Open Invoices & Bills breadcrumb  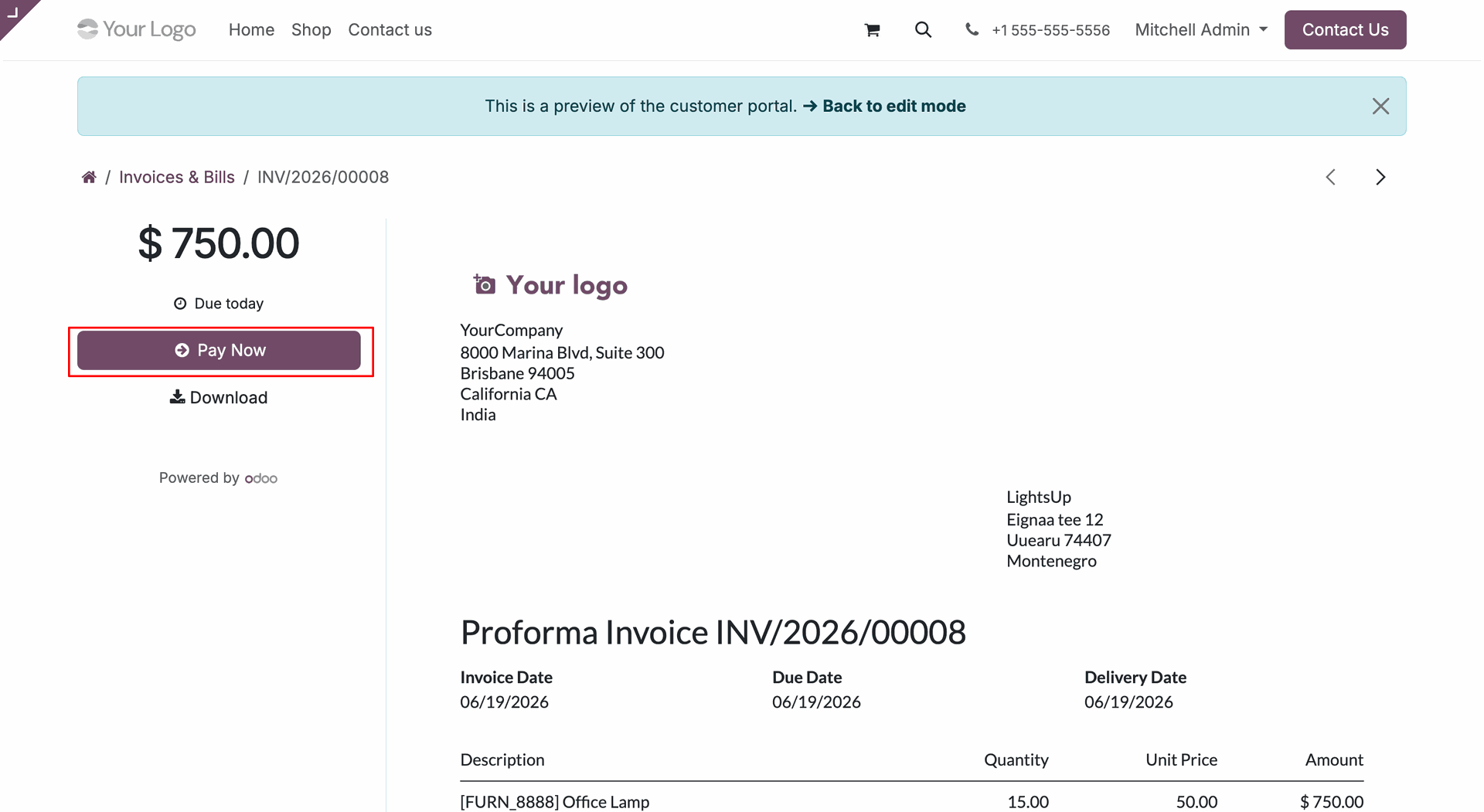[x=177, y=177]
